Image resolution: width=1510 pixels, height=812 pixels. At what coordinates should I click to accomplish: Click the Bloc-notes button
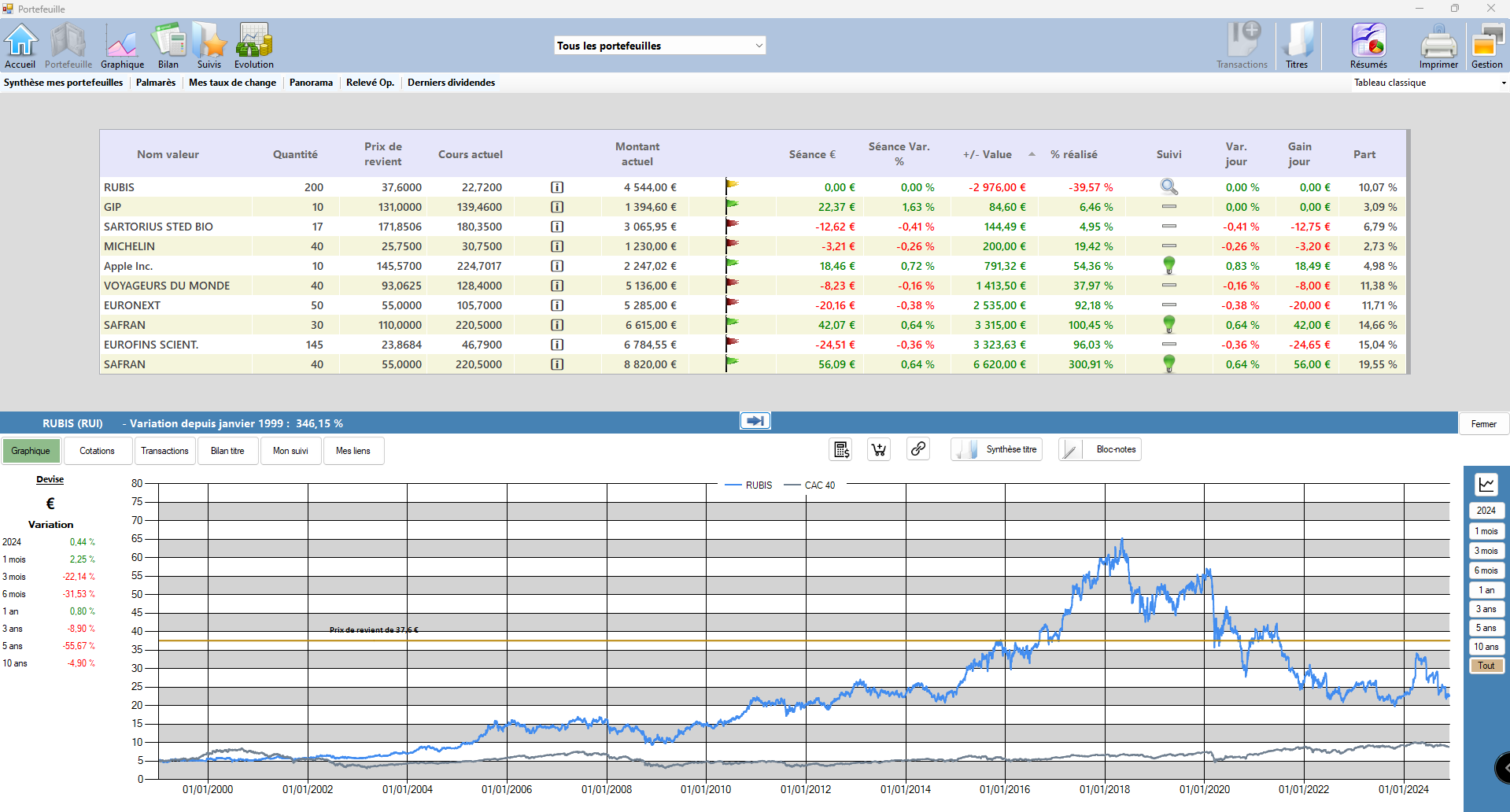tap(1100, 449)
